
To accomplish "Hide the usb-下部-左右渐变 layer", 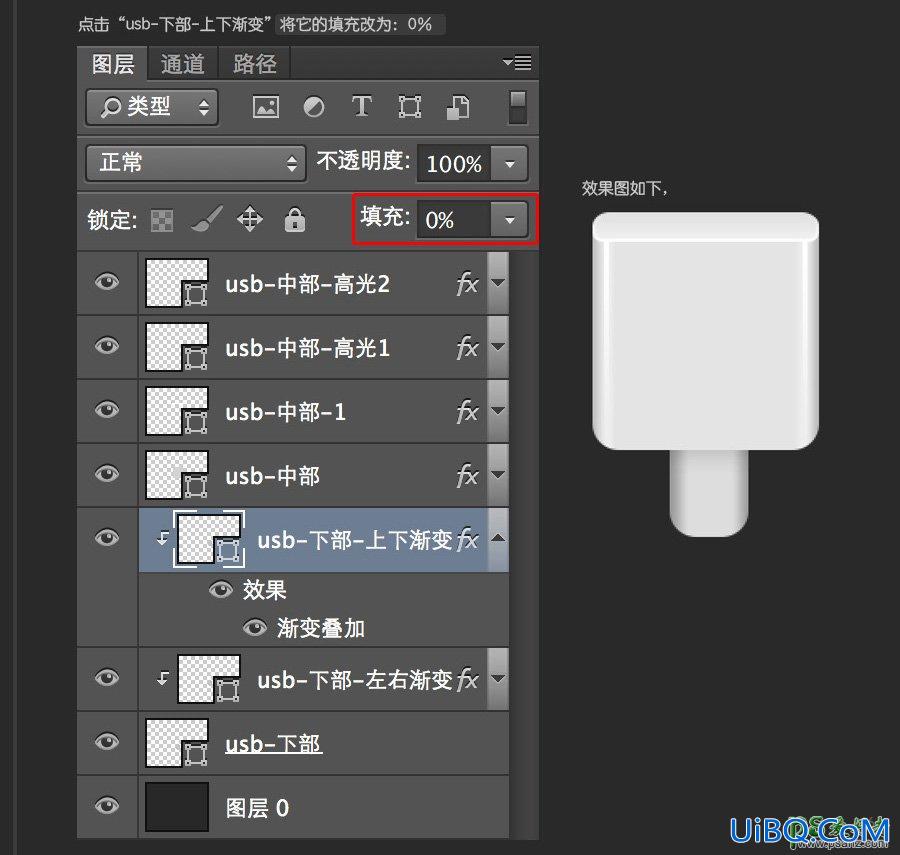I will pyautogui.click(x=107, y=678).
